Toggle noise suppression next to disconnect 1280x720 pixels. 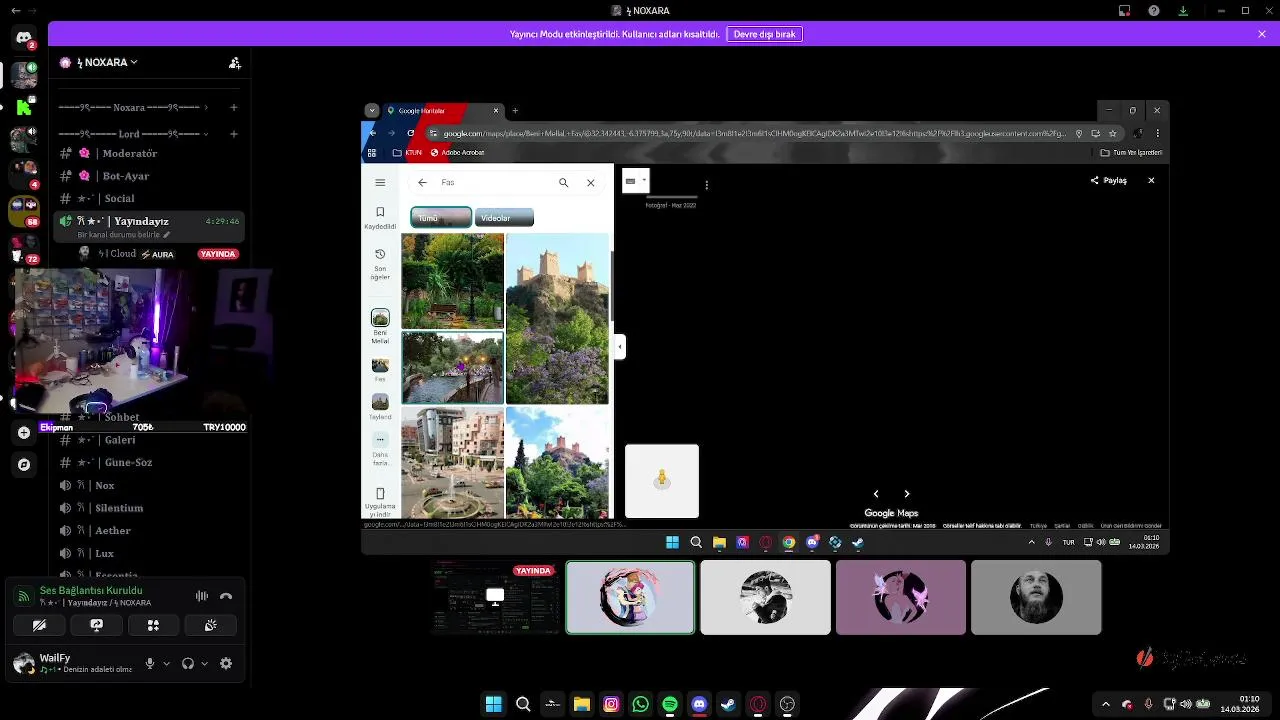pos(202,596)
